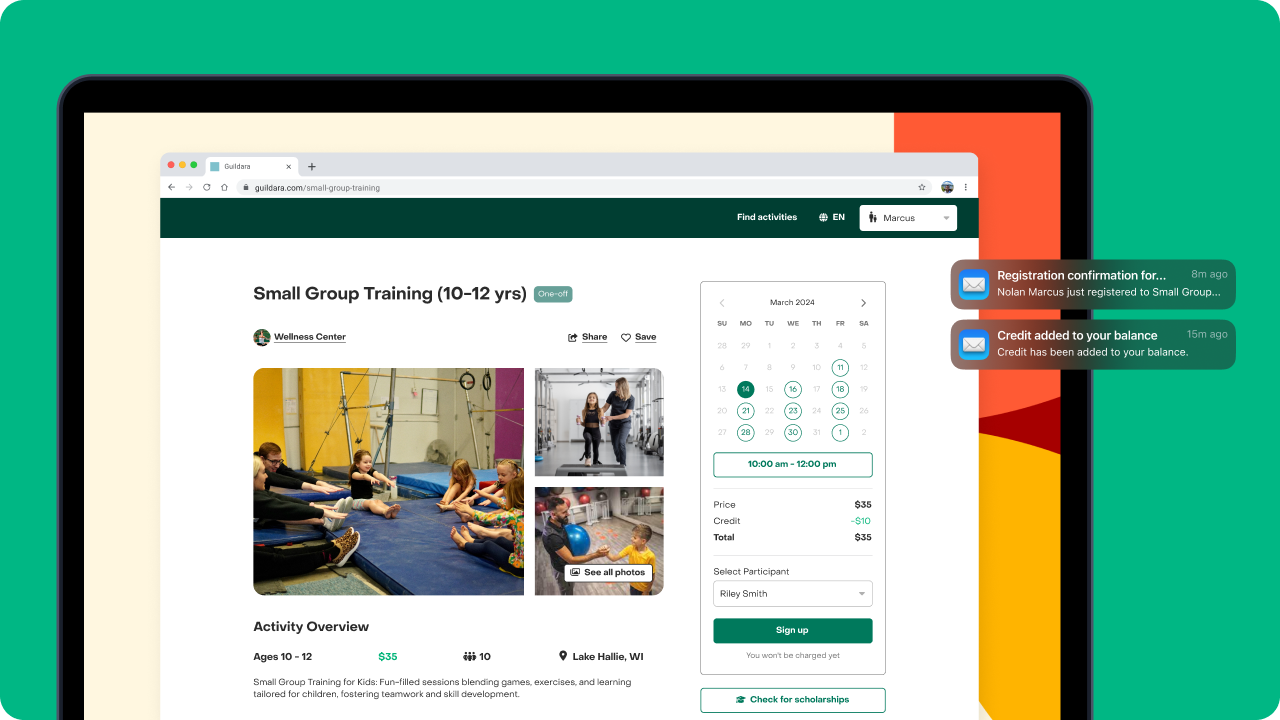Click the -$10 credit value
Image resolution: width=1280 pixels, height=720 pixels.
pos(861,521)
